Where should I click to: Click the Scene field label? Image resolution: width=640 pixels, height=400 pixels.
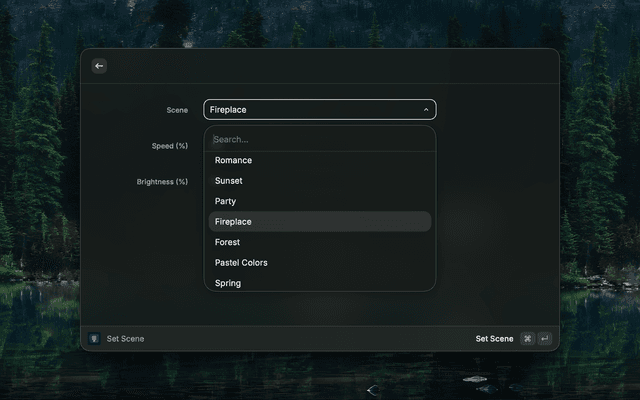click(x=176, y=110)
